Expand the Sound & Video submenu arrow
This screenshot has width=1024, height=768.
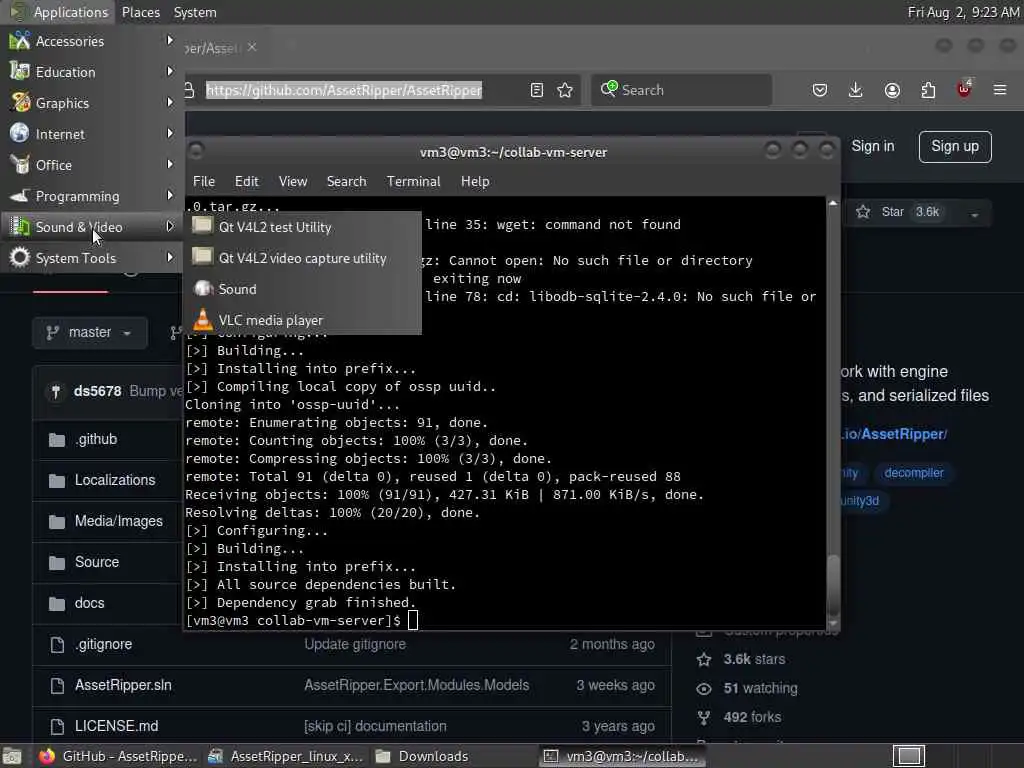[x=170, y=226]
